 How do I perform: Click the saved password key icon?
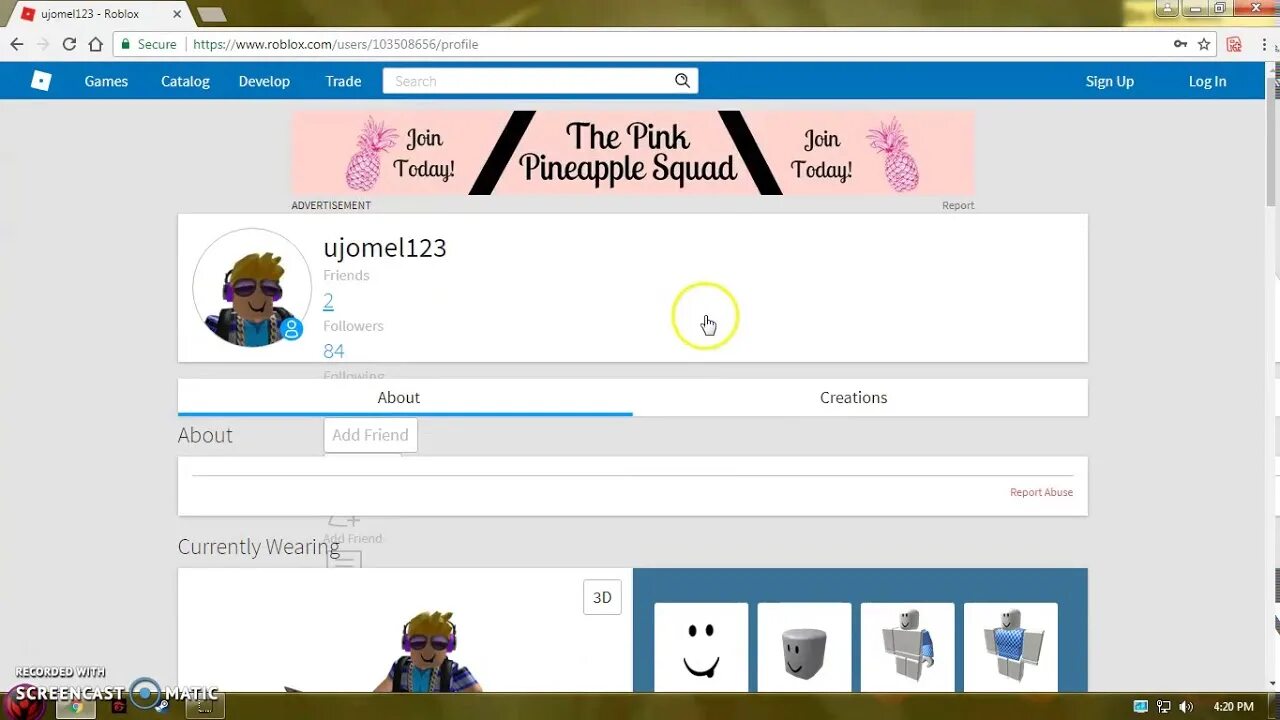(1180, 44)
